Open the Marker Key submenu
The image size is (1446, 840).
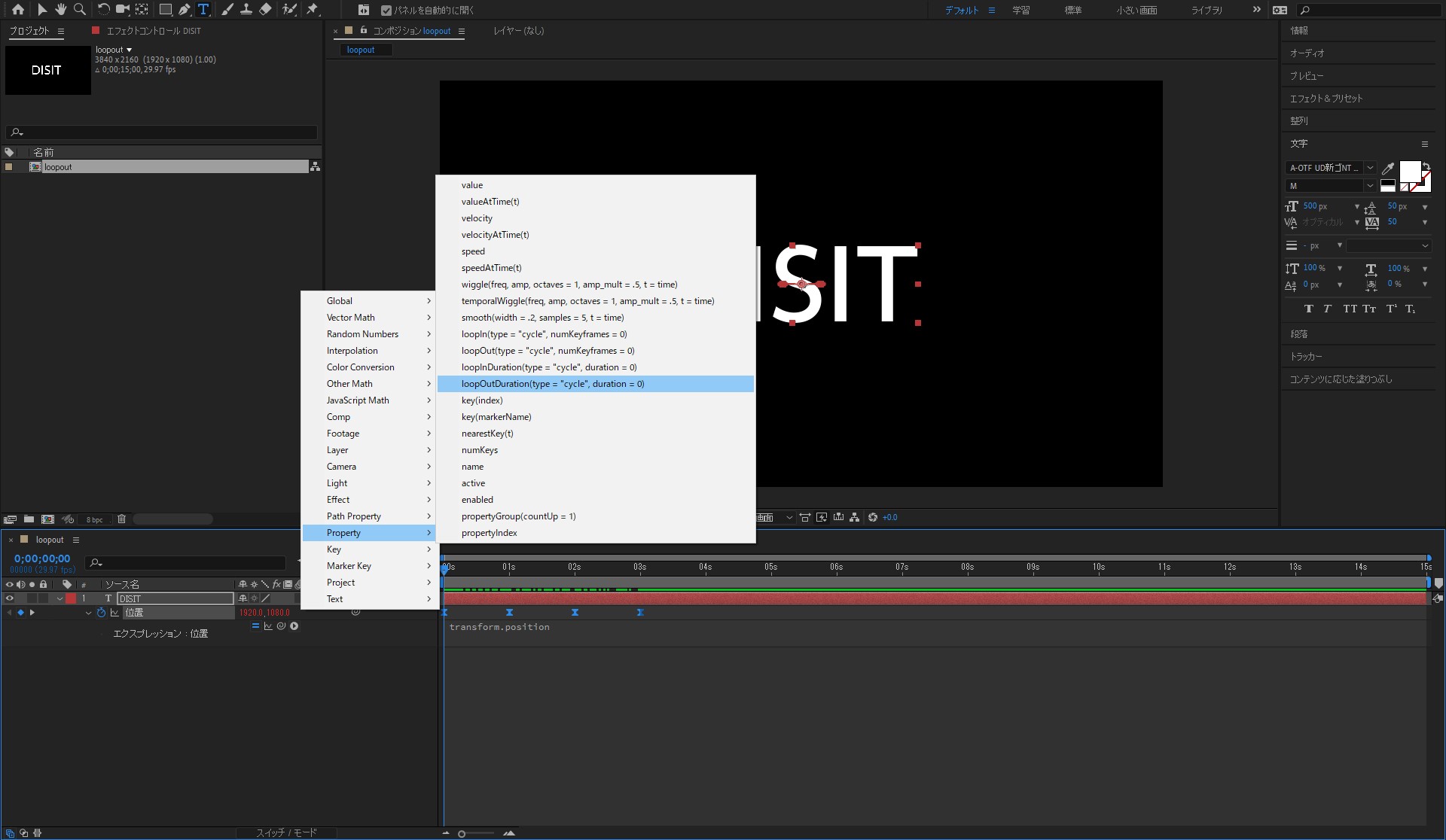click(x=368, y=566)
